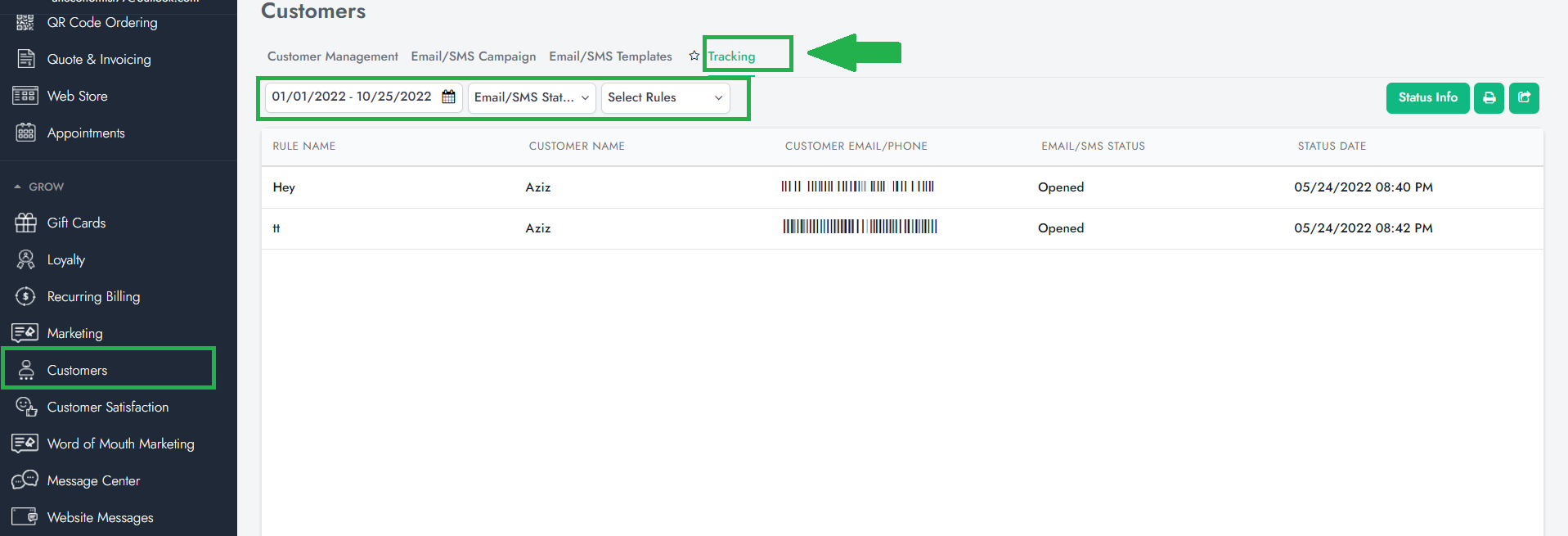Viewport: 1568px width, 536px height.
Task: Open Gift Cards from the sidebar
Action: click(x=76, y=223)
